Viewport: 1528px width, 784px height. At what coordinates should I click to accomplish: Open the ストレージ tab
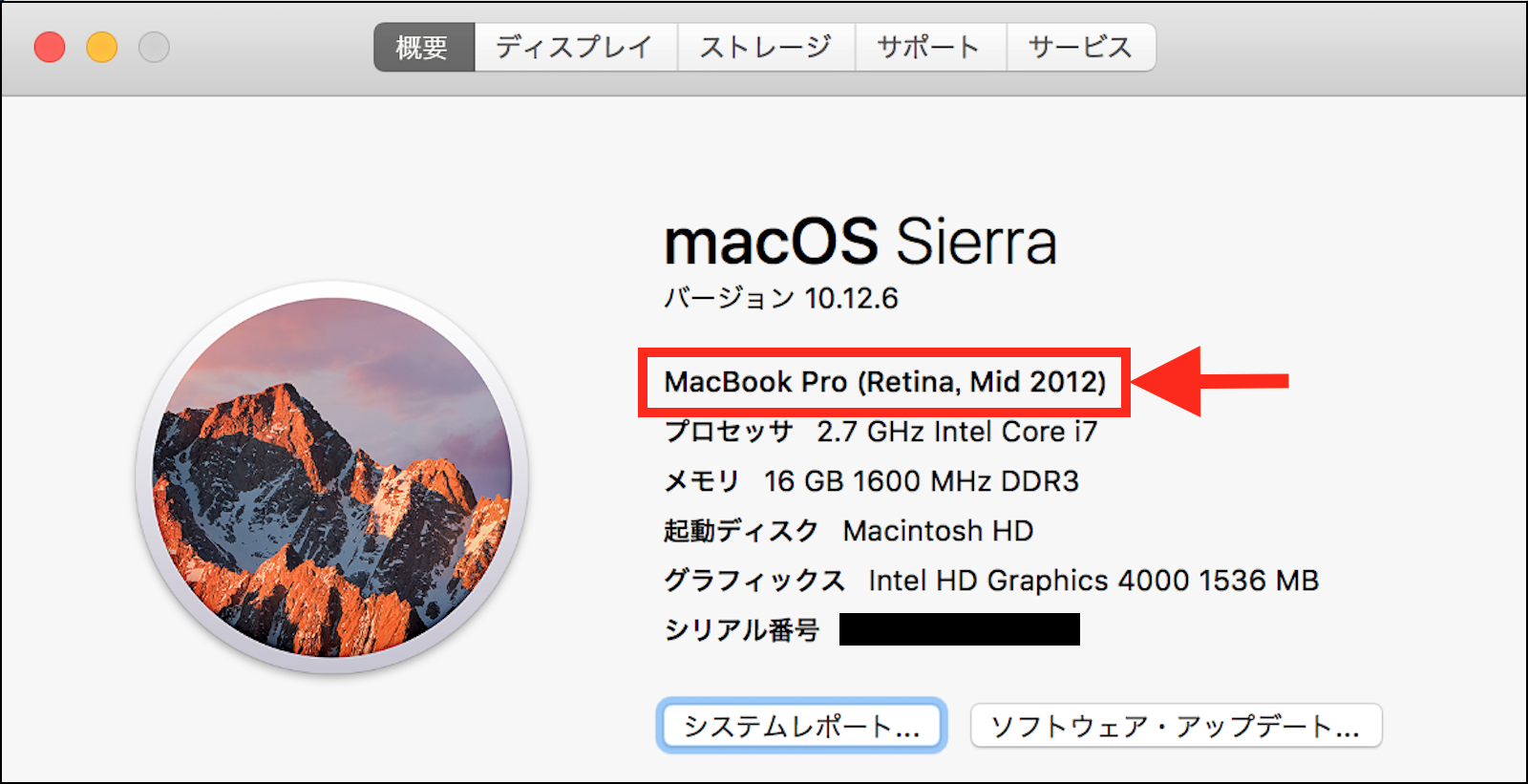(x=765, y=47)
